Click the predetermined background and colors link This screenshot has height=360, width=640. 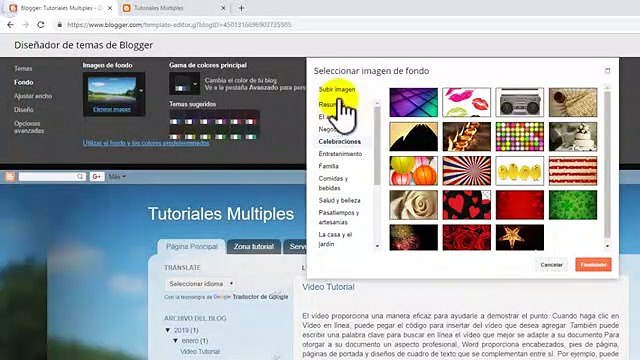click(146, 143)
